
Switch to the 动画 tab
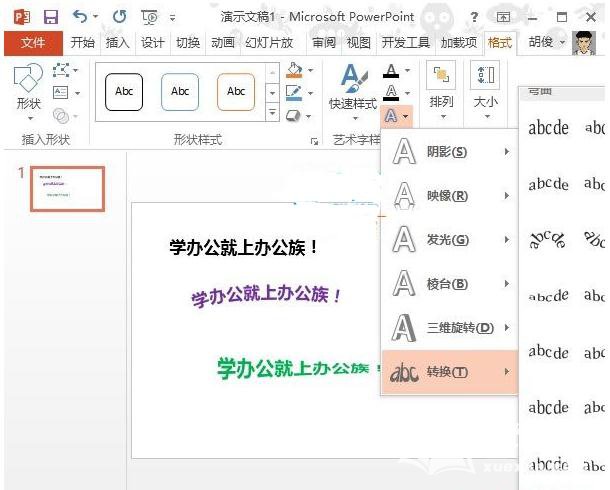point(223,42)
